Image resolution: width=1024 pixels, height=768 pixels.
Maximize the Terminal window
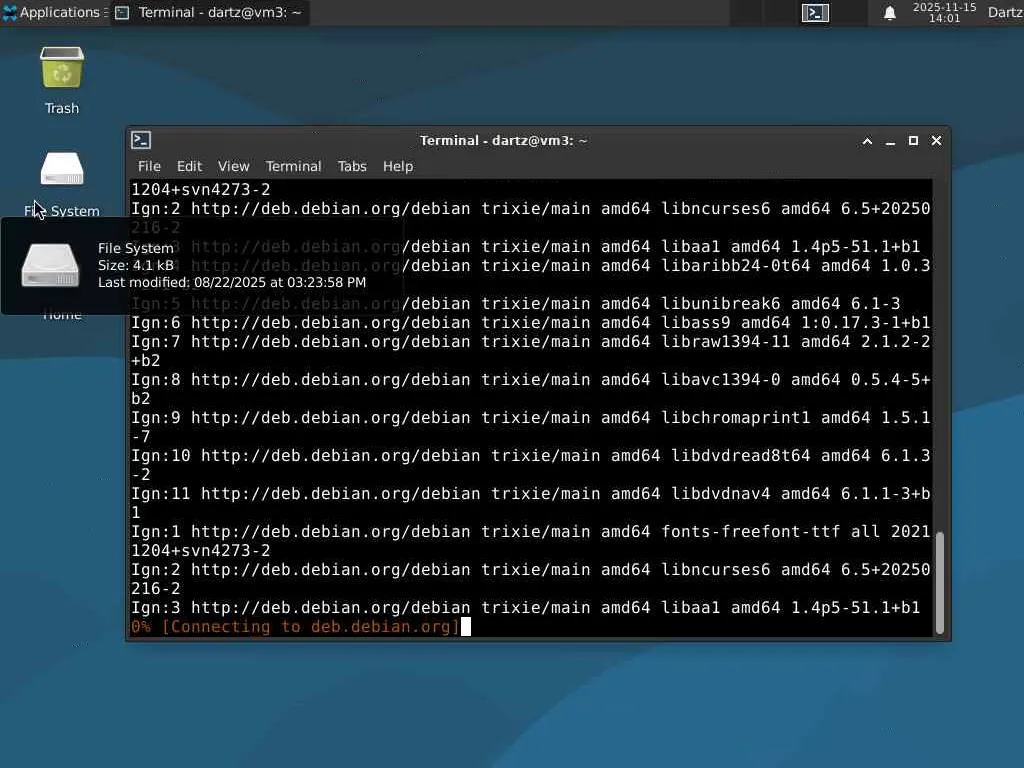[x=913, y=141]
